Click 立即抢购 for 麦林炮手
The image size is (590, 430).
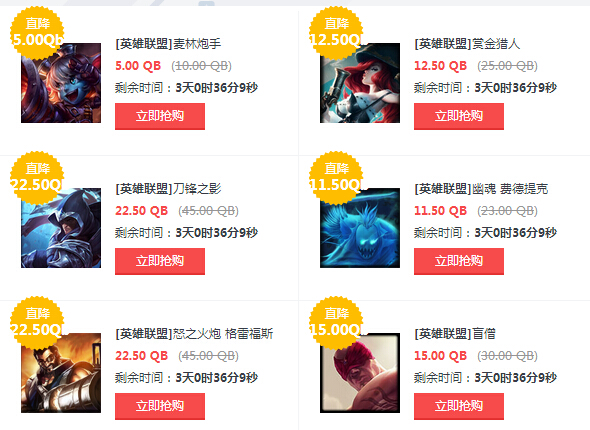click(160, 116)
